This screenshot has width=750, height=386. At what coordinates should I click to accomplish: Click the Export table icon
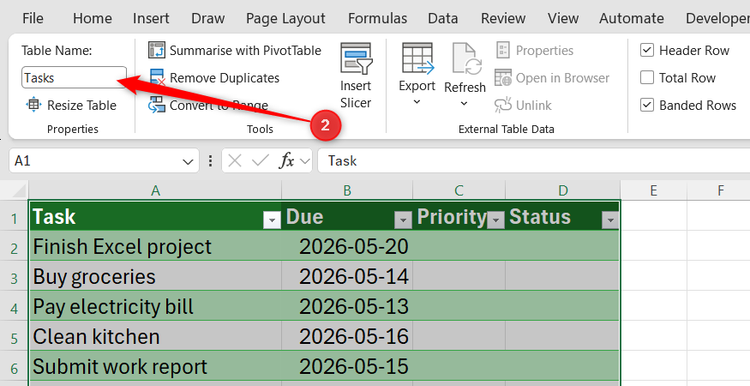pos(418,58)
